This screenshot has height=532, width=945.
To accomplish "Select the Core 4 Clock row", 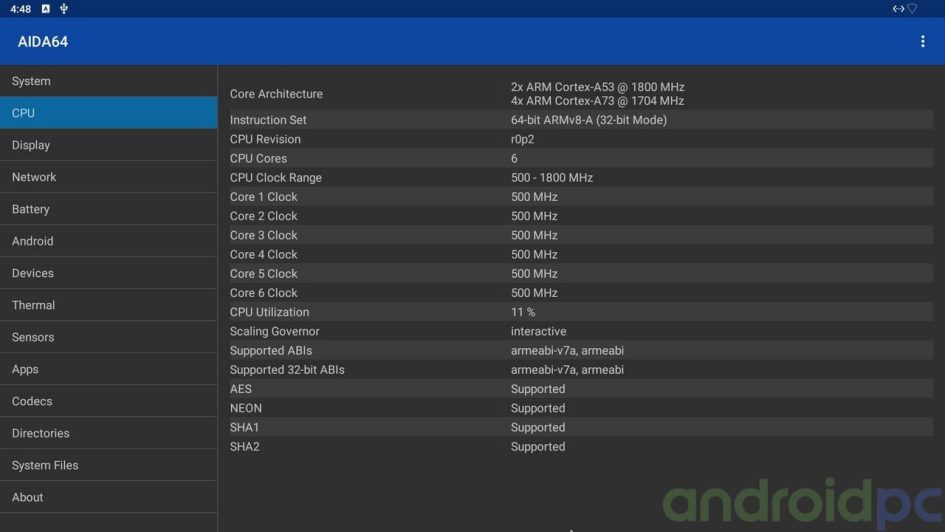I will pos(581,254).
